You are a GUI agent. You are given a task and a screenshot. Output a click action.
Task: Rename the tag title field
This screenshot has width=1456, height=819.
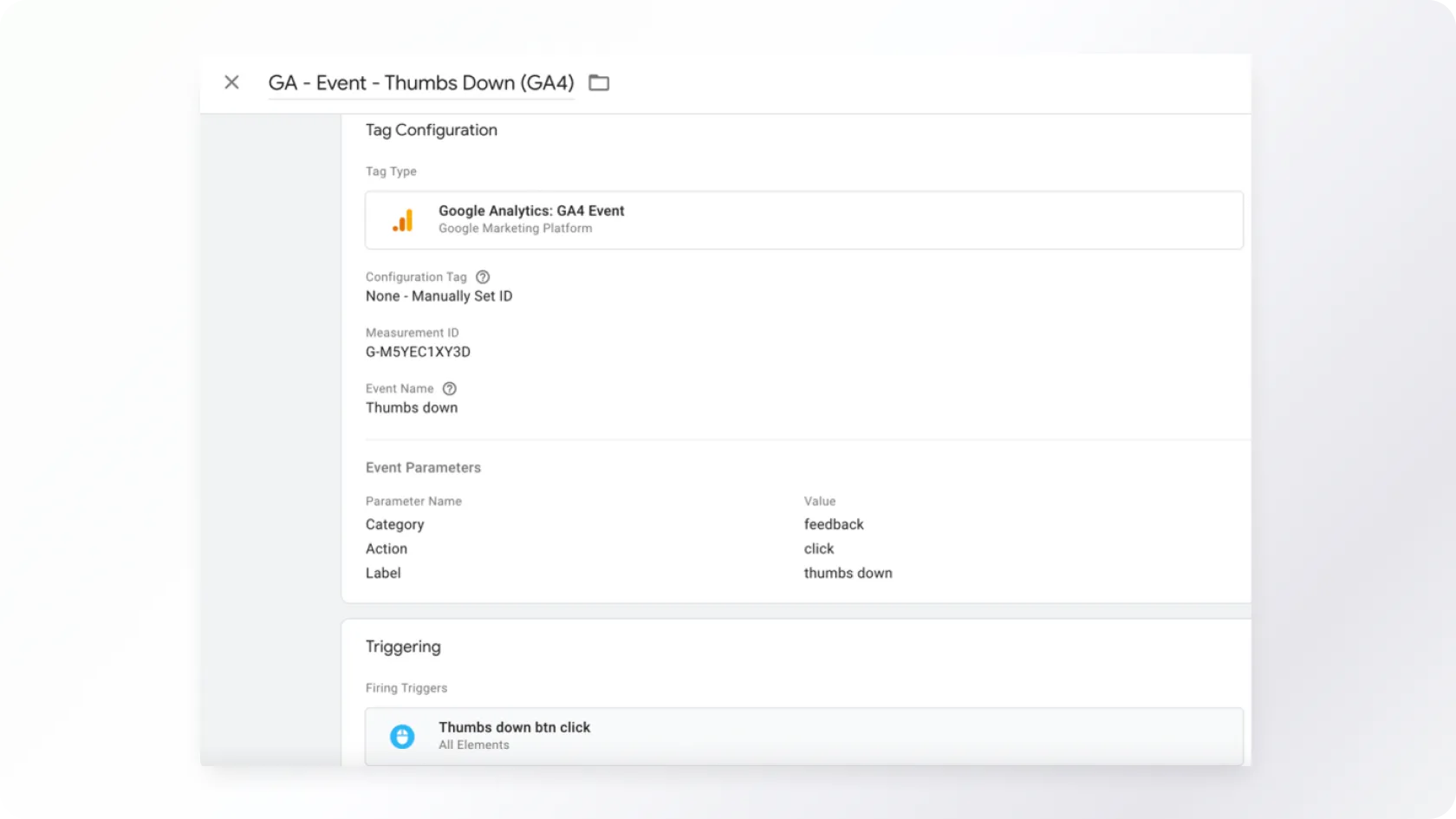coord(421,83)
